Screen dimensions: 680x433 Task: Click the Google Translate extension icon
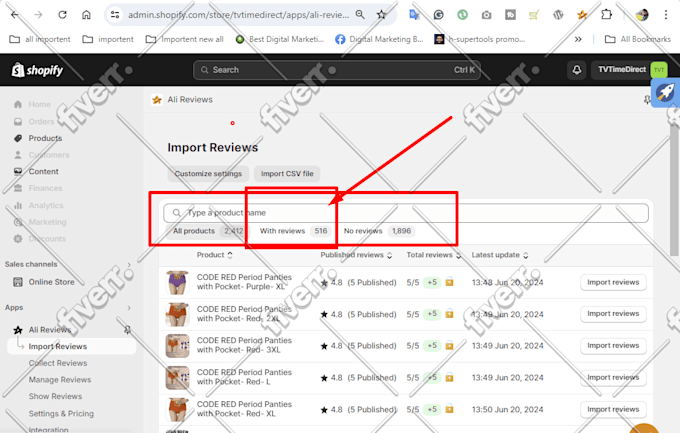point(414,15)
